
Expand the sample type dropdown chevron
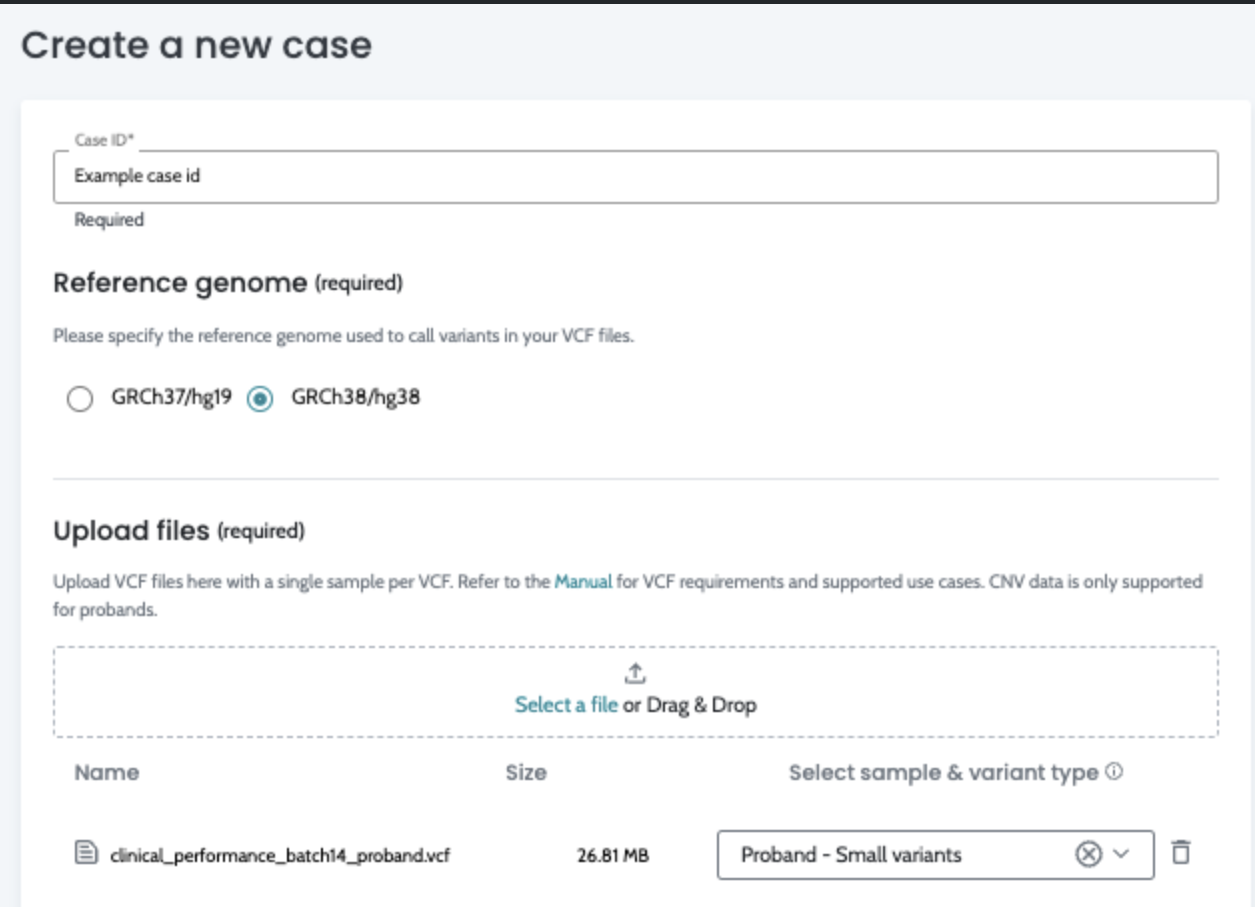[1121, 854]
